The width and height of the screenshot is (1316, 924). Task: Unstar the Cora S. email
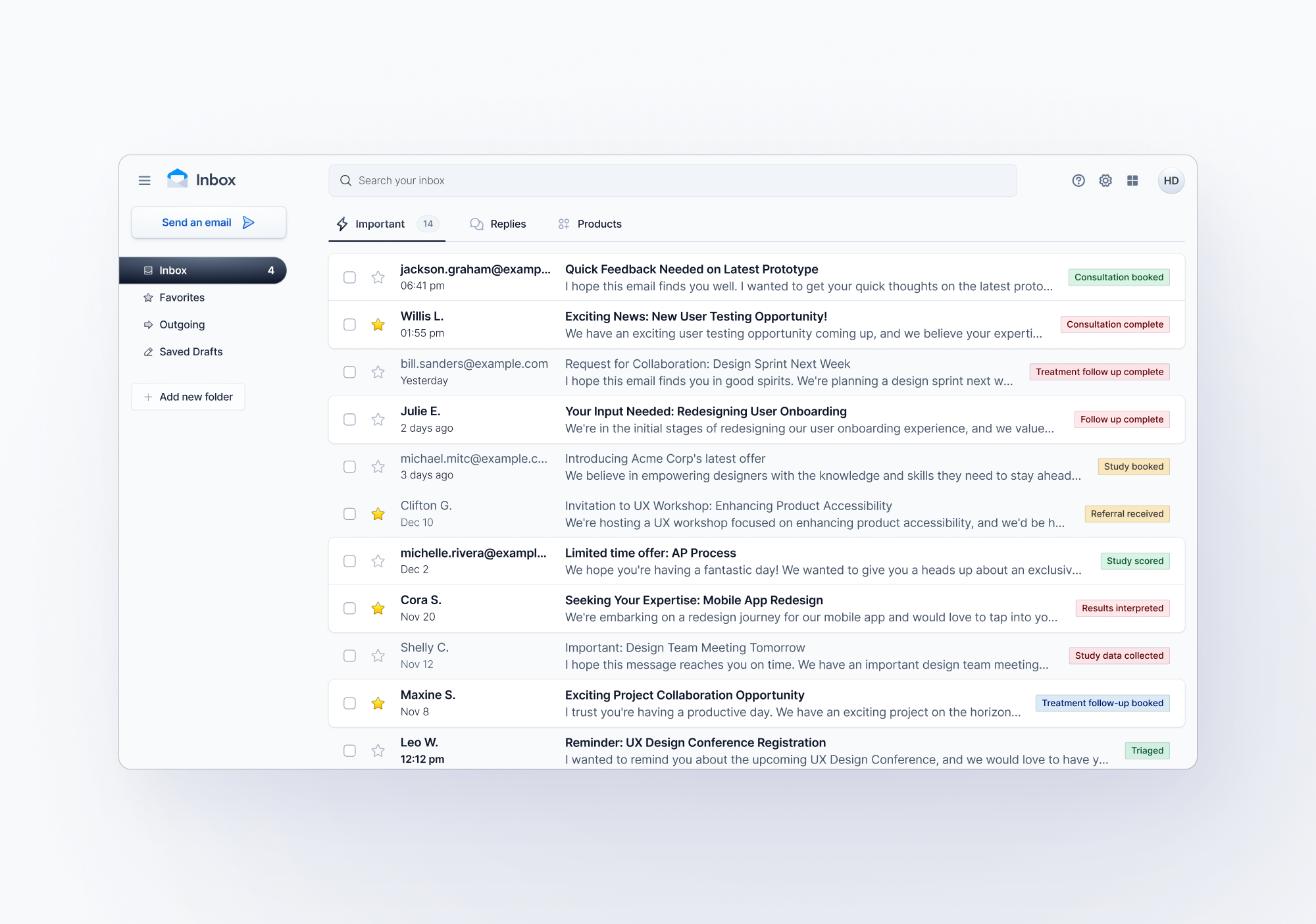point(378,608)
